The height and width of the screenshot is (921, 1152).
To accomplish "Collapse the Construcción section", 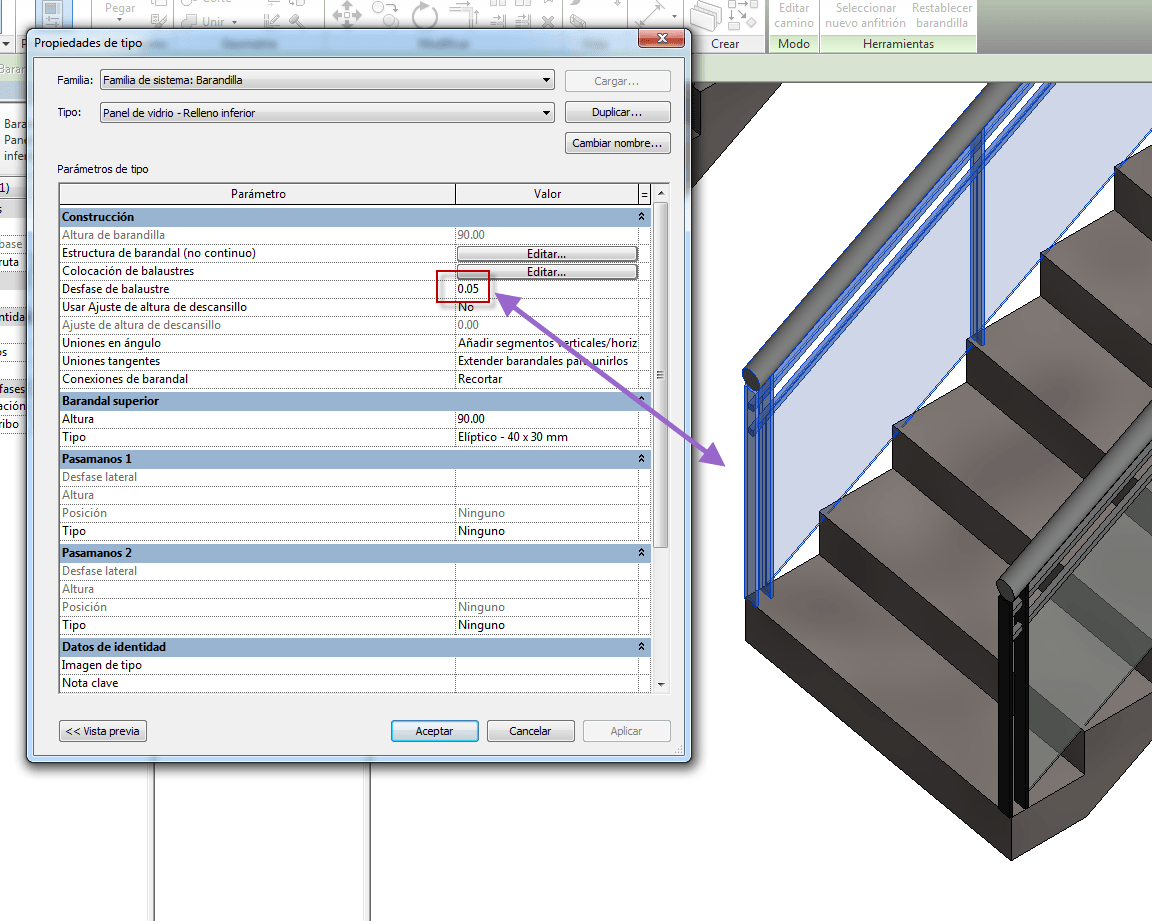I will pos(641,217).
